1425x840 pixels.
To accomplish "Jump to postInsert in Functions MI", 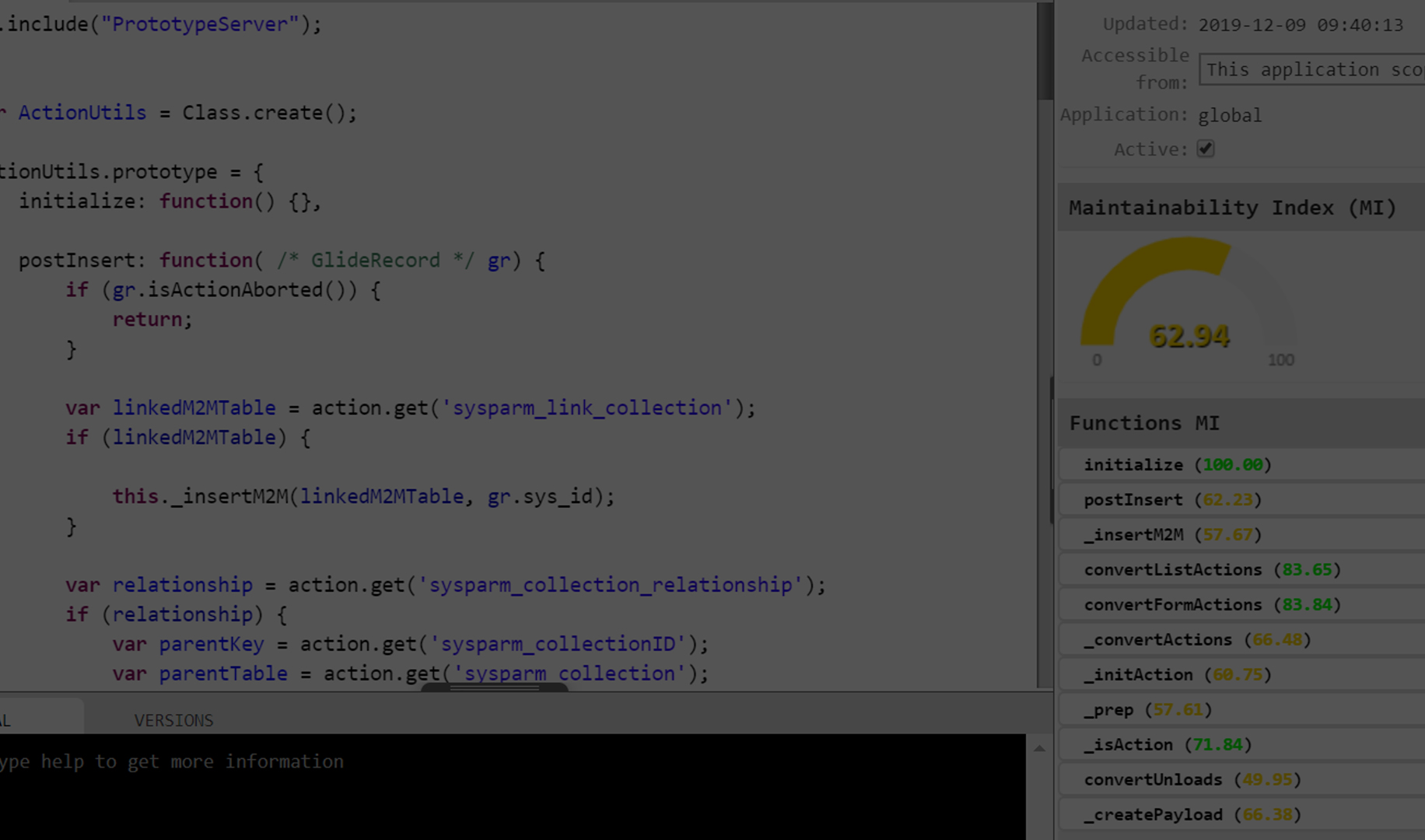I will 1172,499.
